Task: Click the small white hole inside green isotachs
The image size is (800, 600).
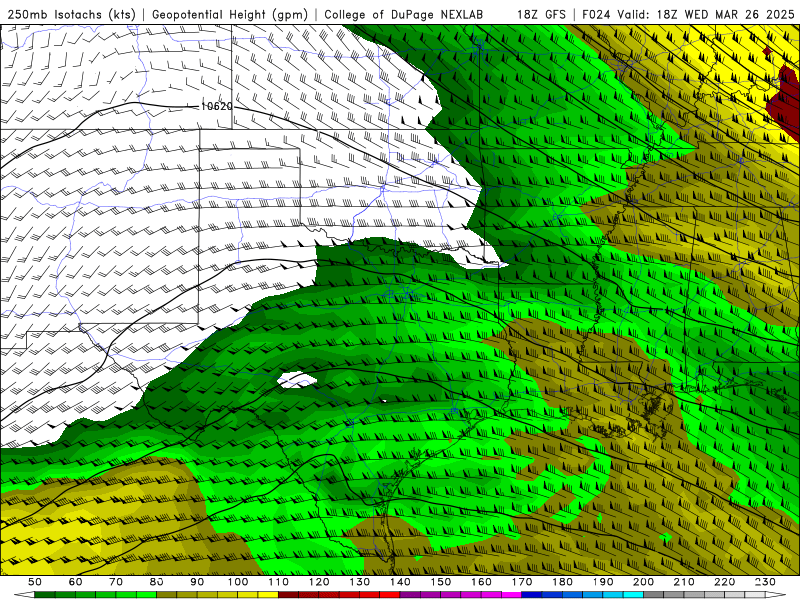Action: (x=297, y=380)
